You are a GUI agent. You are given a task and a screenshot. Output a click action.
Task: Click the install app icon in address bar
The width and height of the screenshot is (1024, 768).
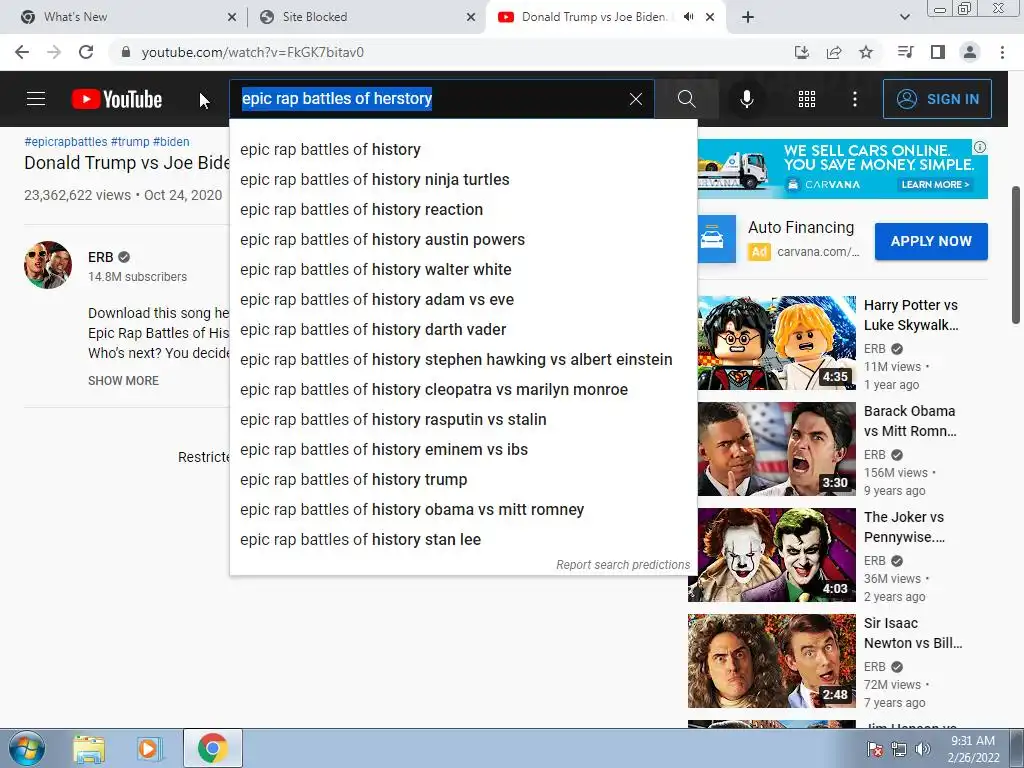coord(802,52)
